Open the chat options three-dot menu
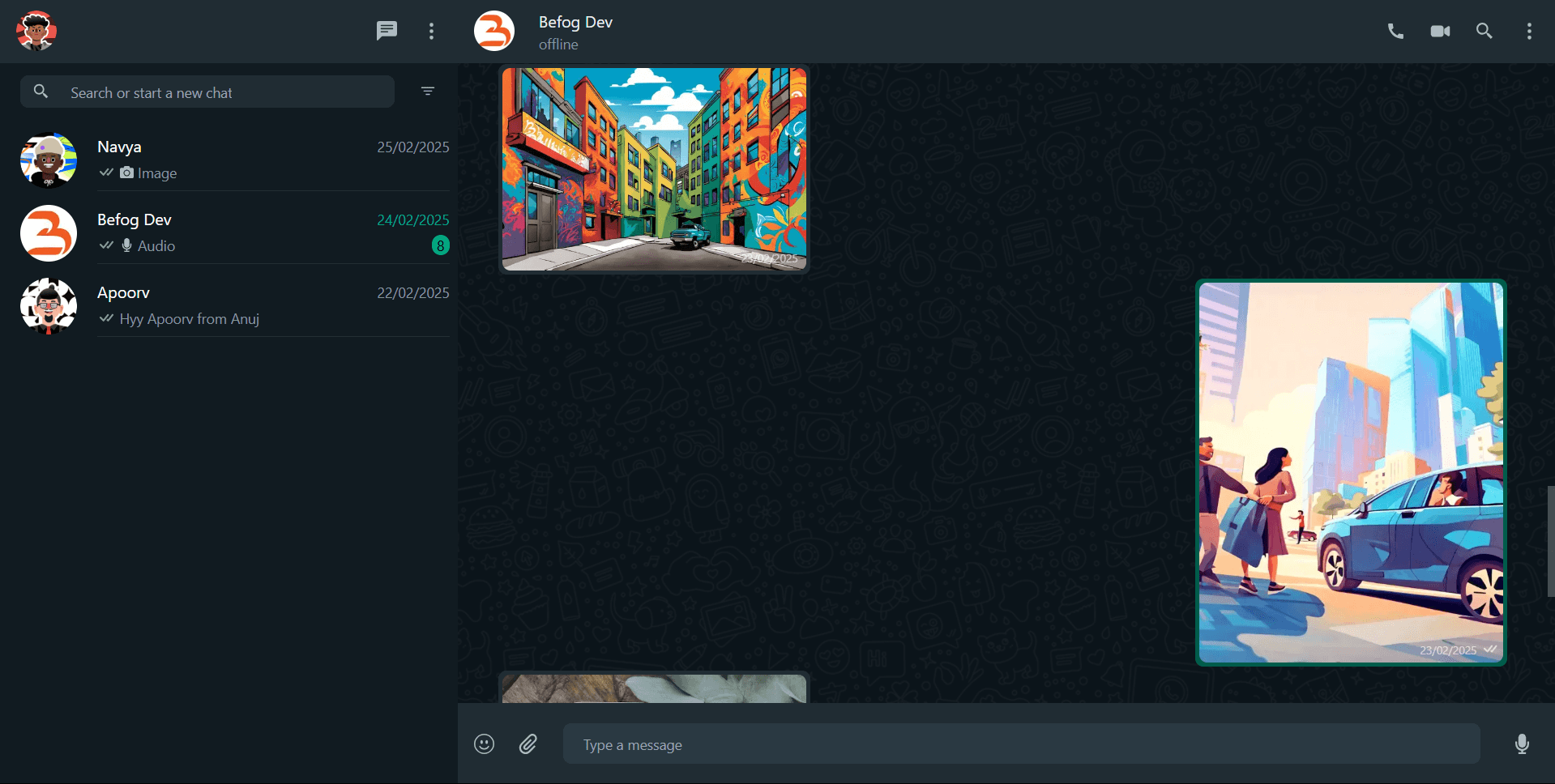Image resolution: width=1555 pixels, height=784 pixels. (x=1529, y=32)
